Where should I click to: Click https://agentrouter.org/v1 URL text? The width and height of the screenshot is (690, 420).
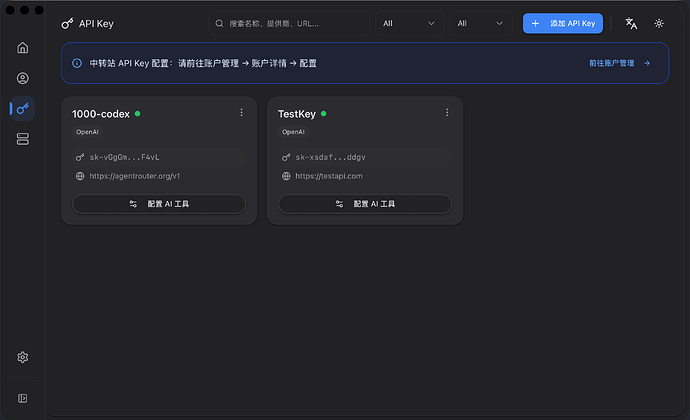click(135, 176)
